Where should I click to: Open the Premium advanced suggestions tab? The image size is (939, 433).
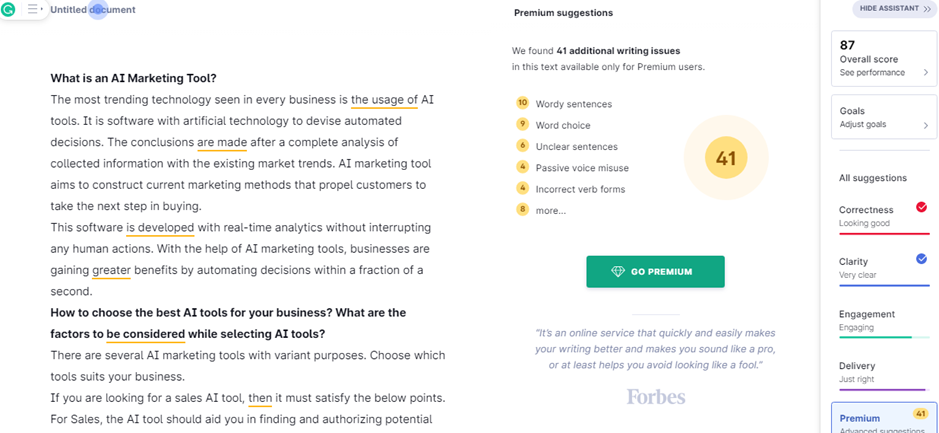(x=884, y=420)
